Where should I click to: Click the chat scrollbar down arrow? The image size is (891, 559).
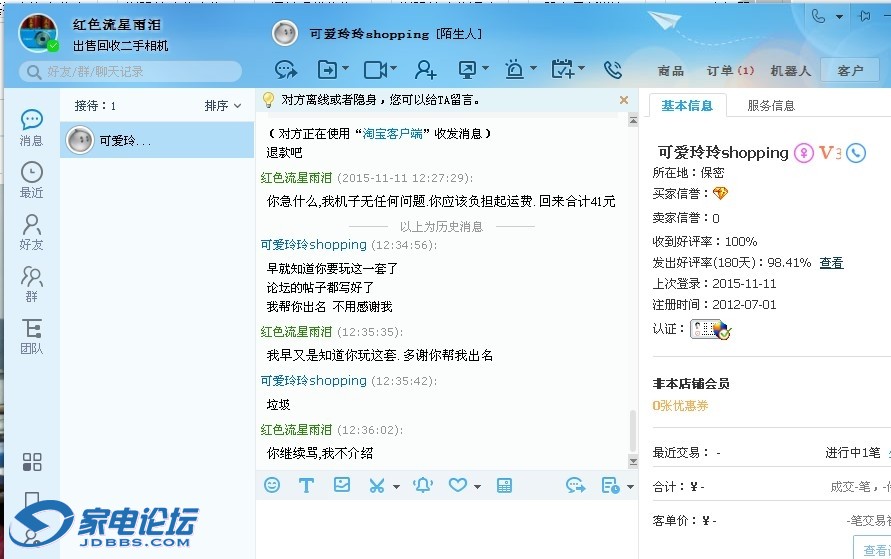click(633, 461)
